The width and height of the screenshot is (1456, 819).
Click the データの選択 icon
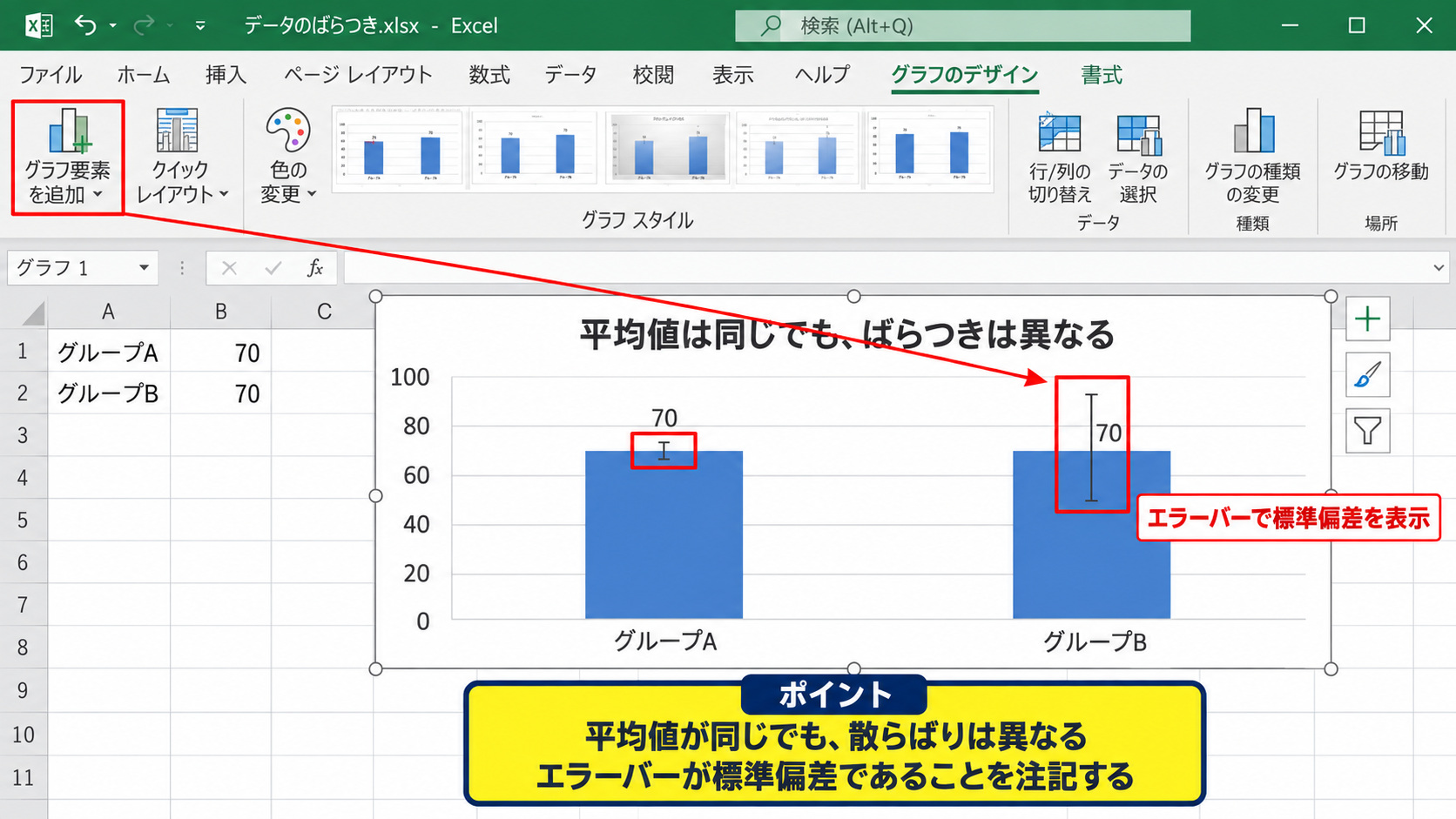pyautogui.click(x=1138, y=134)
